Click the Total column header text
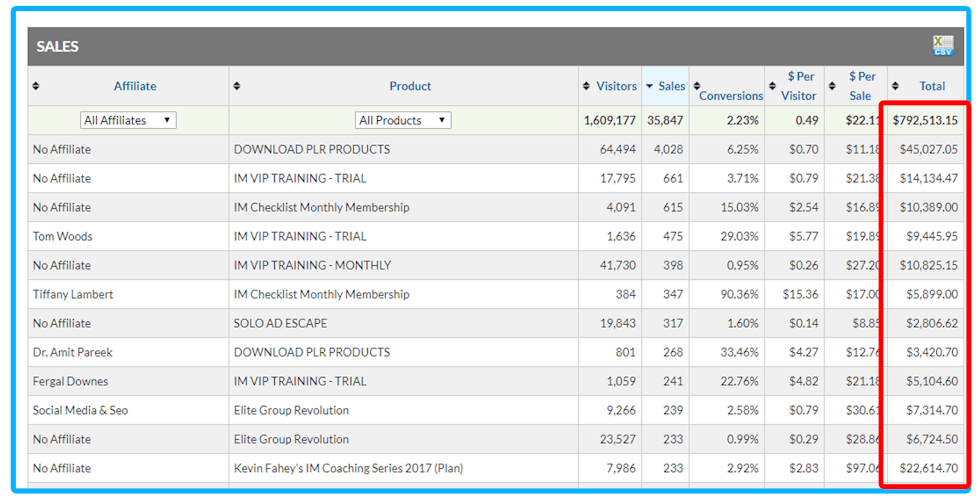Image resolution: width=980 pixels, height=500 pixels. (x=932, y=86)
